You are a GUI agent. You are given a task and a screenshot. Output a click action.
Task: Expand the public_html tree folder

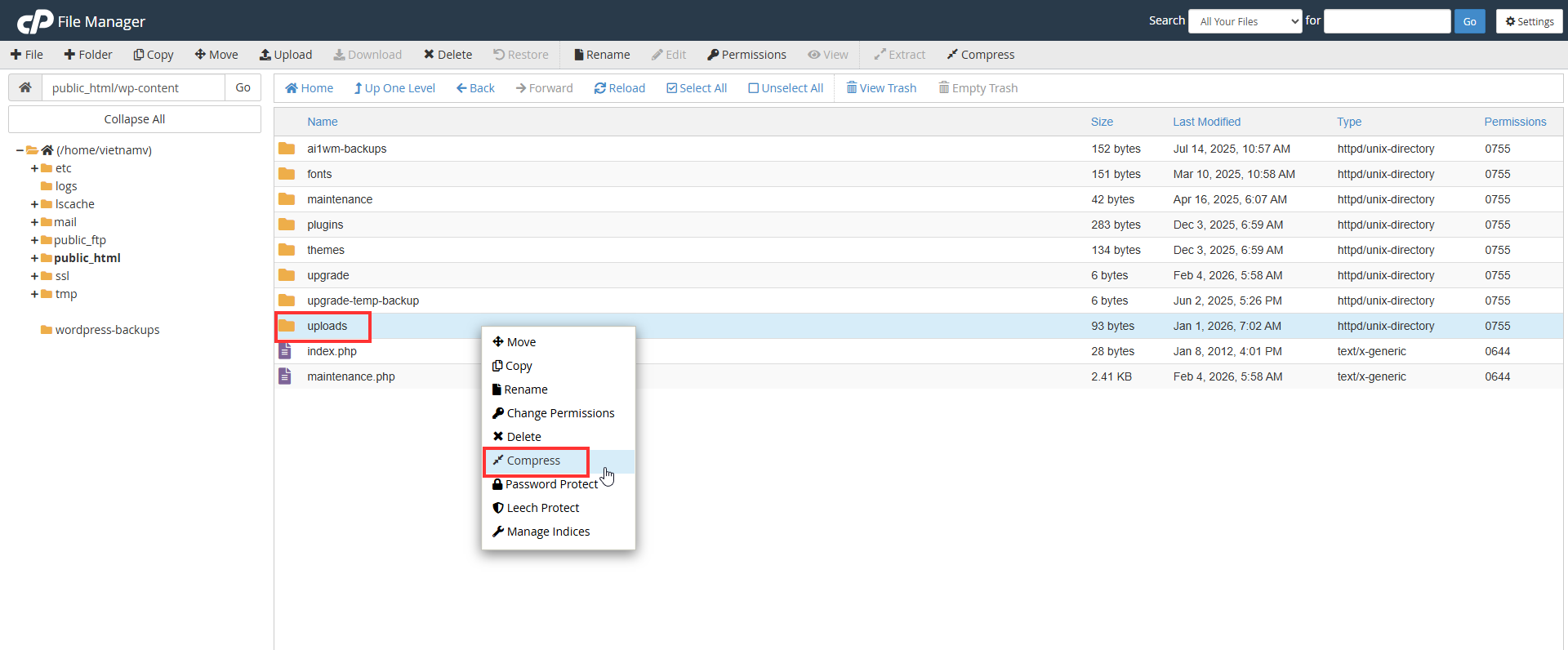(x=34, y=258)
